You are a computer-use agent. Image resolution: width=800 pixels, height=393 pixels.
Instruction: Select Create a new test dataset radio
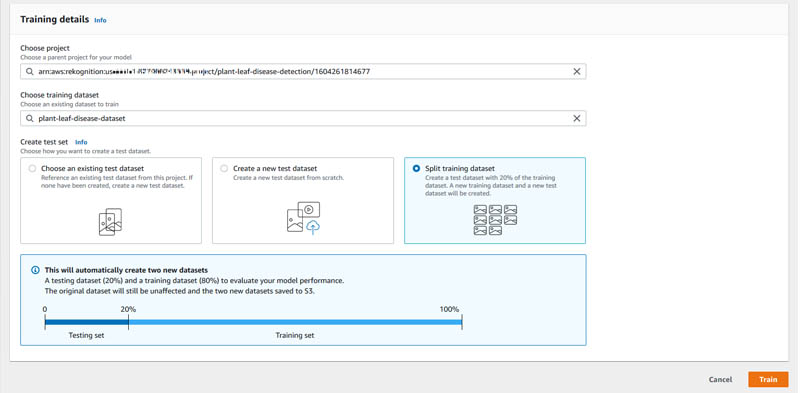[224, 168]
